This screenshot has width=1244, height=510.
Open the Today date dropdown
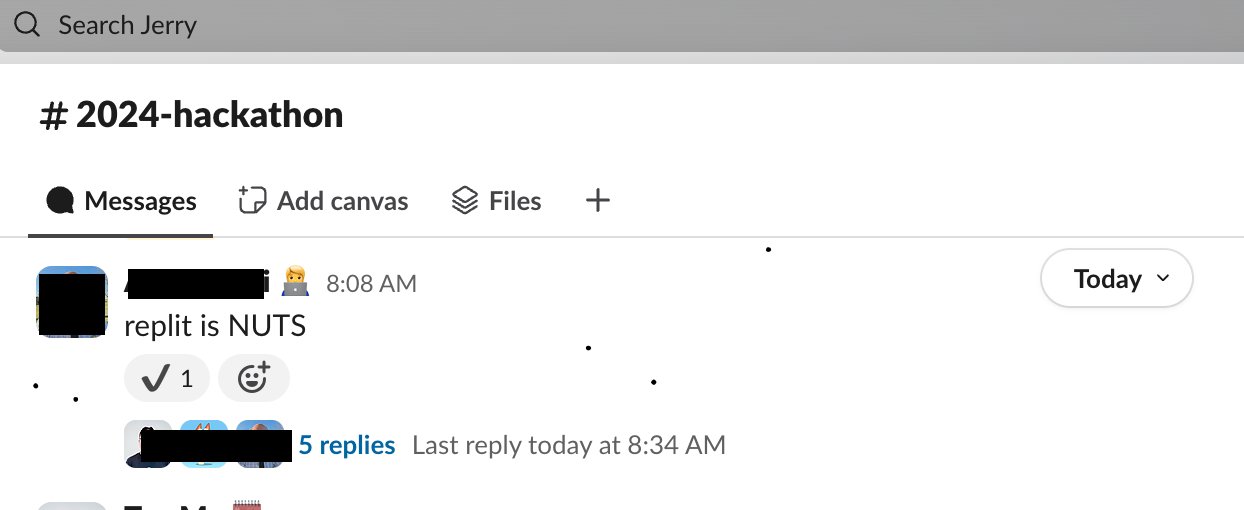point(1117,279)
